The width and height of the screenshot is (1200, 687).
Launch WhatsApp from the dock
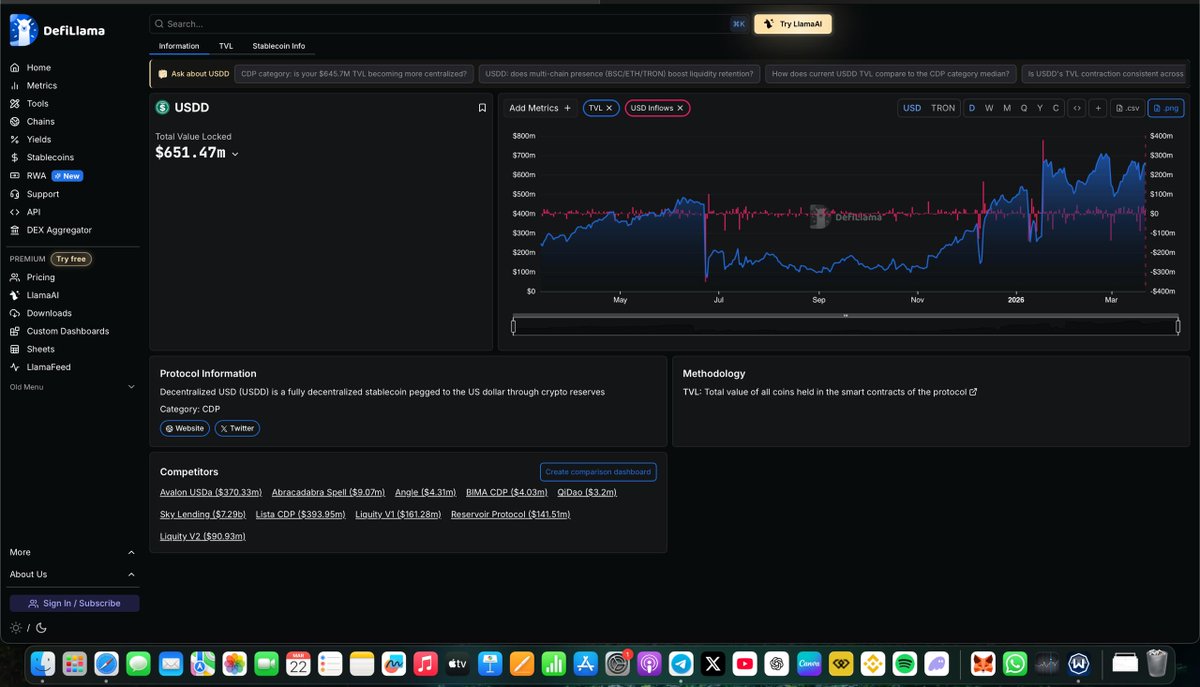1015,663
